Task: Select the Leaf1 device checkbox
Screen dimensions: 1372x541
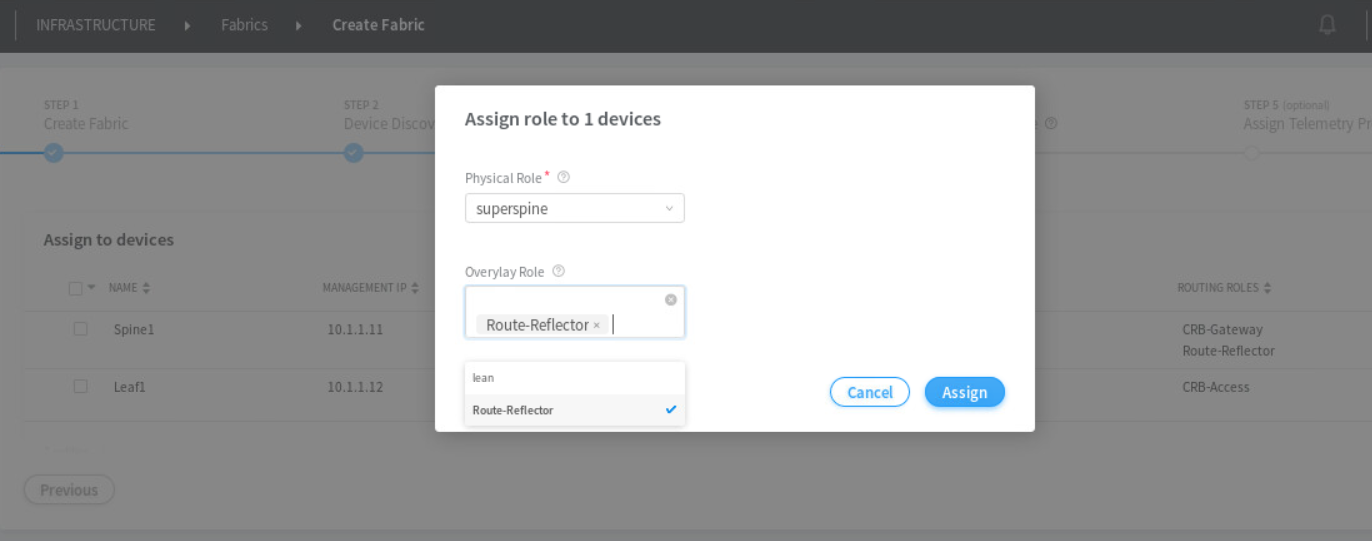Action: tap(80, 386)
